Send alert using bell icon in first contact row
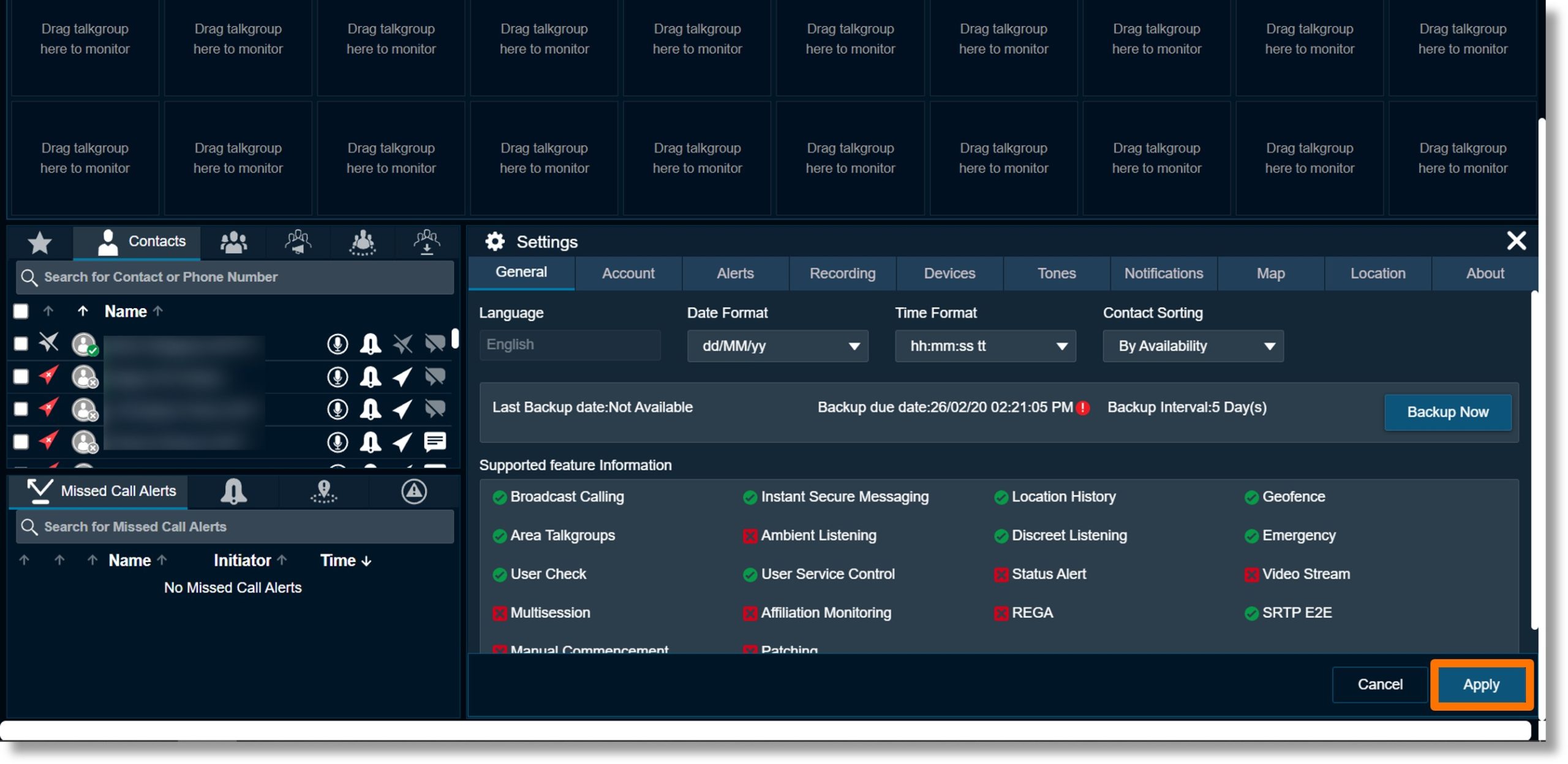 tap(371, 344)
